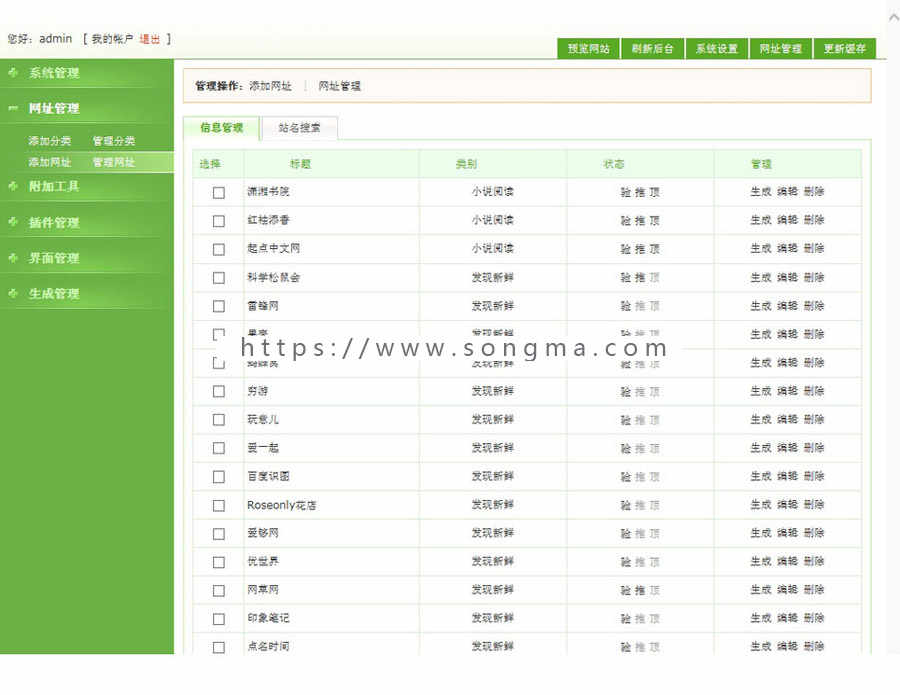Expand the 插件管理 sidebar section
Image resolution: width=900 pixels, height=695 pixels.
click(54, 223)
